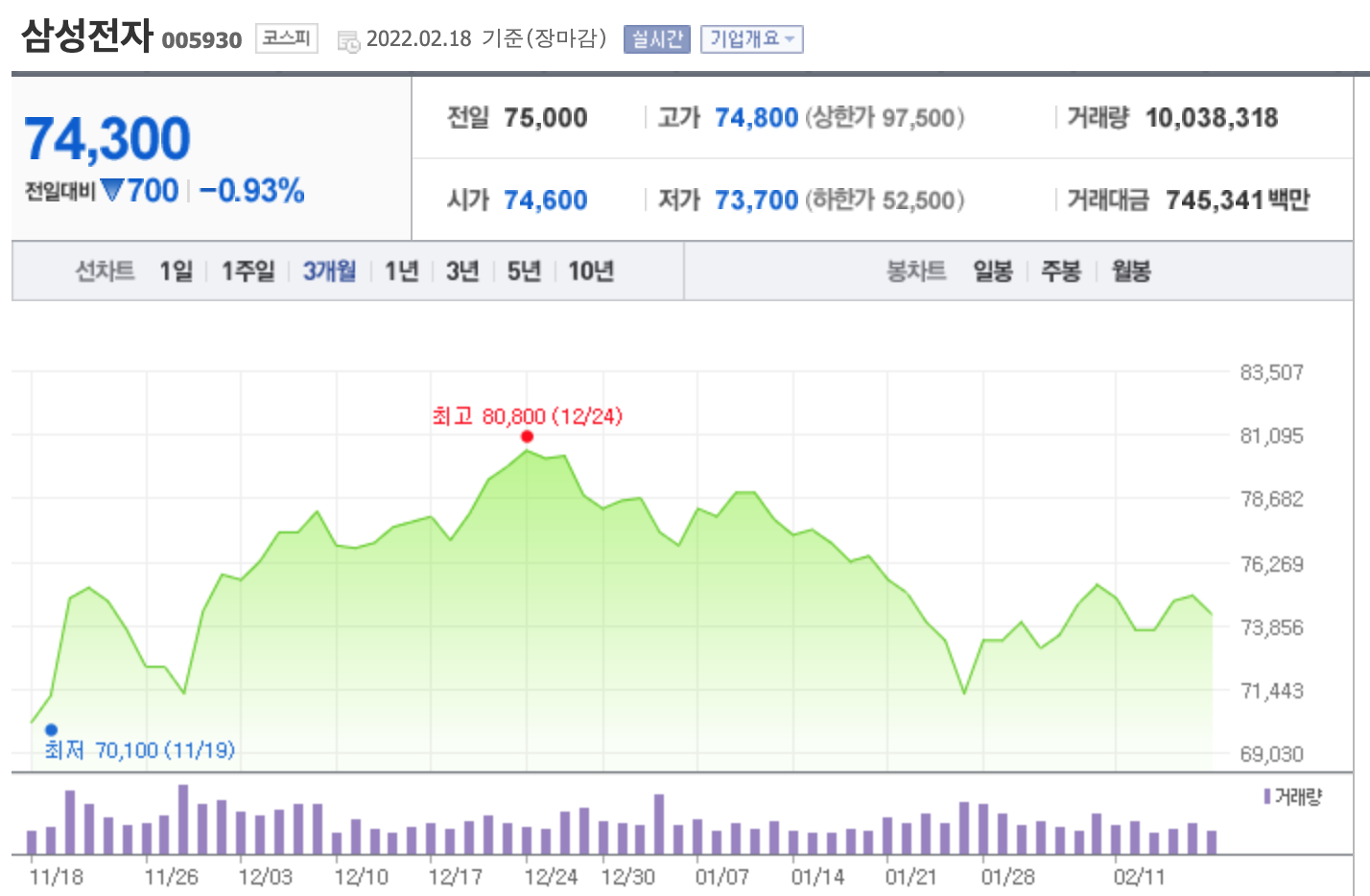The height and width of the screenshot is (896, 1370).
Task: Click the 11/18 date axis label
Action: click(x=56, y=877)
